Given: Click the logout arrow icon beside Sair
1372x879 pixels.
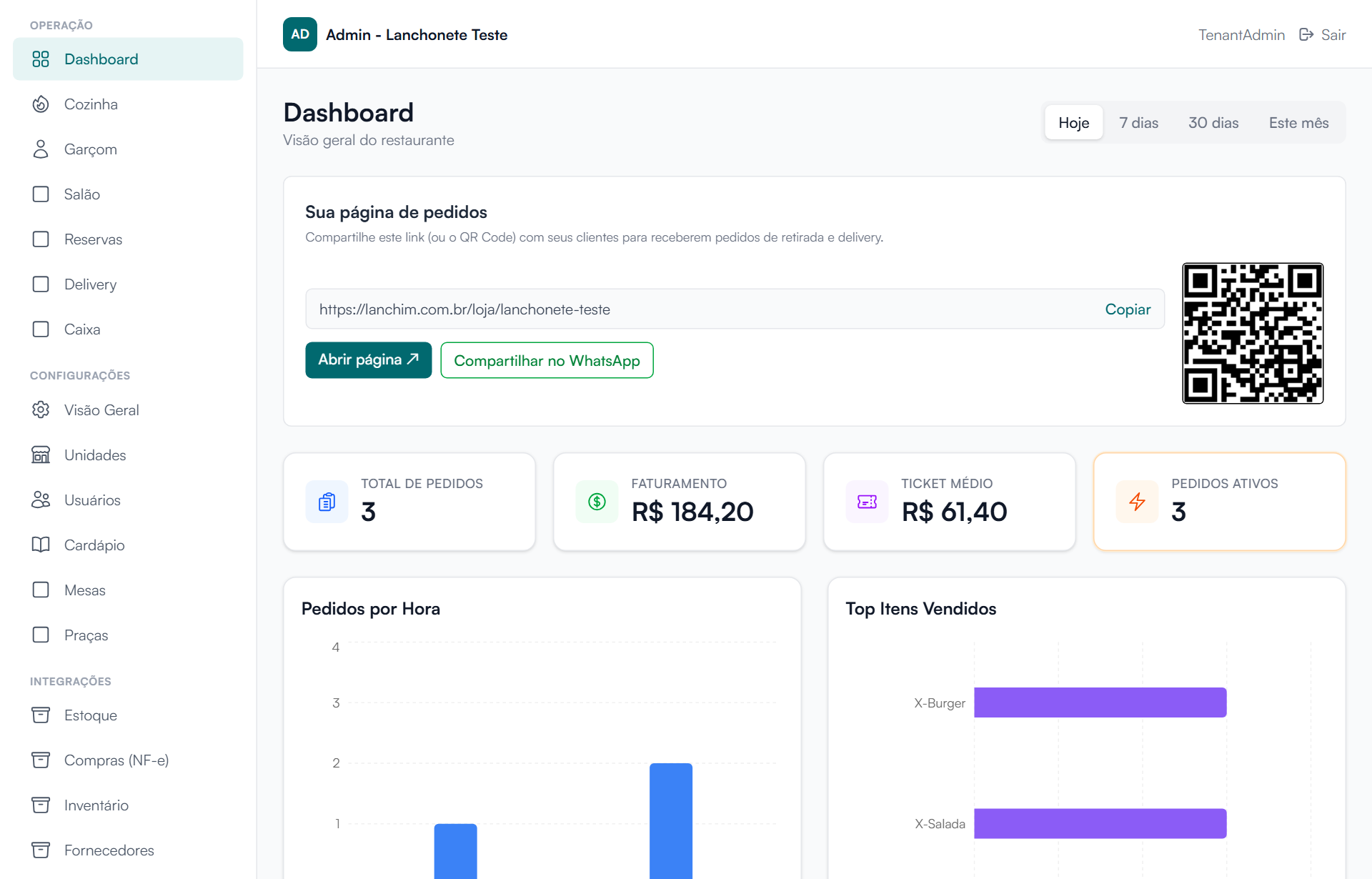Looking at the screenshot, I should pos(1306,35).
